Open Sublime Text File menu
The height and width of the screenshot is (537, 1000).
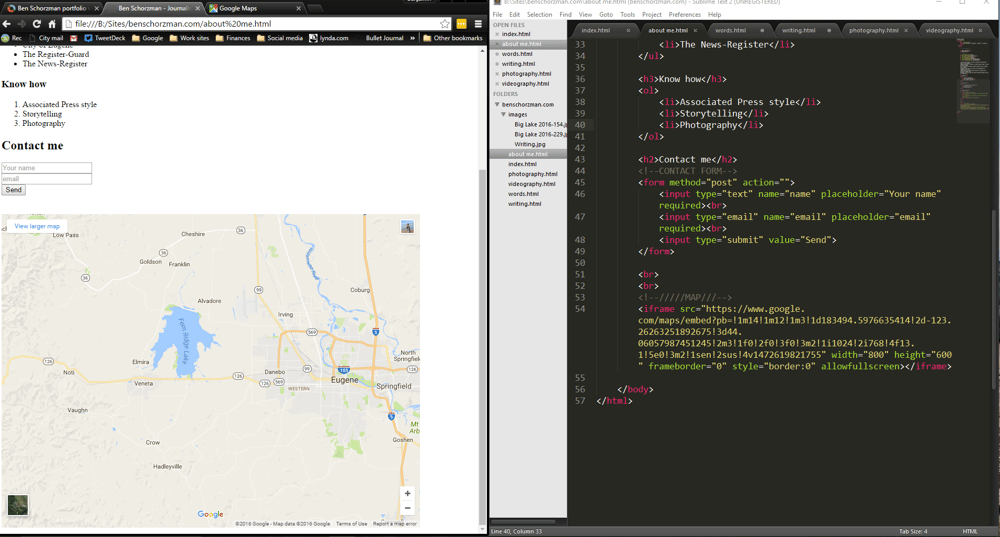tap(497, 14)
